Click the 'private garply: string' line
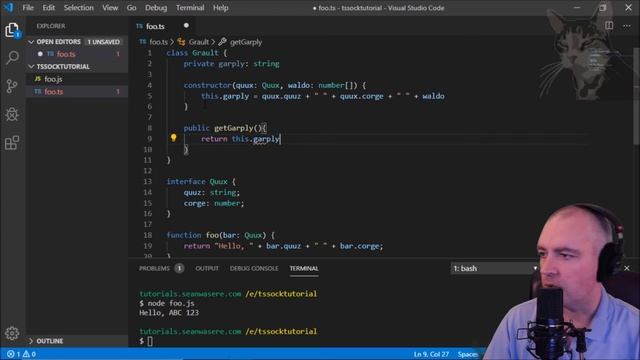This screenshot has height=360, width=640. click(231, 64)
